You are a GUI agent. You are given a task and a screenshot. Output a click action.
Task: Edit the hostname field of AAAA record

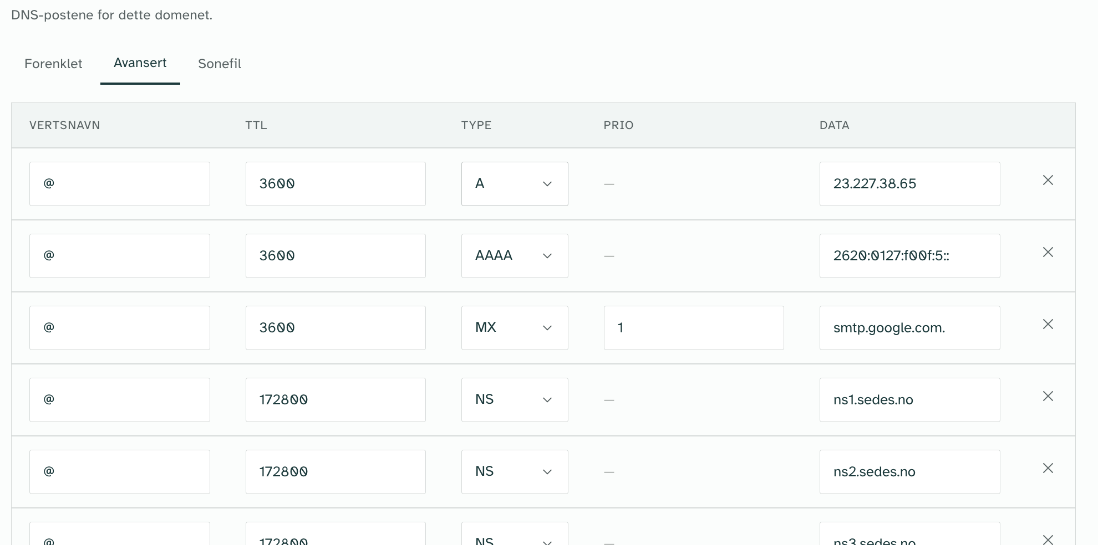[119, 256]
